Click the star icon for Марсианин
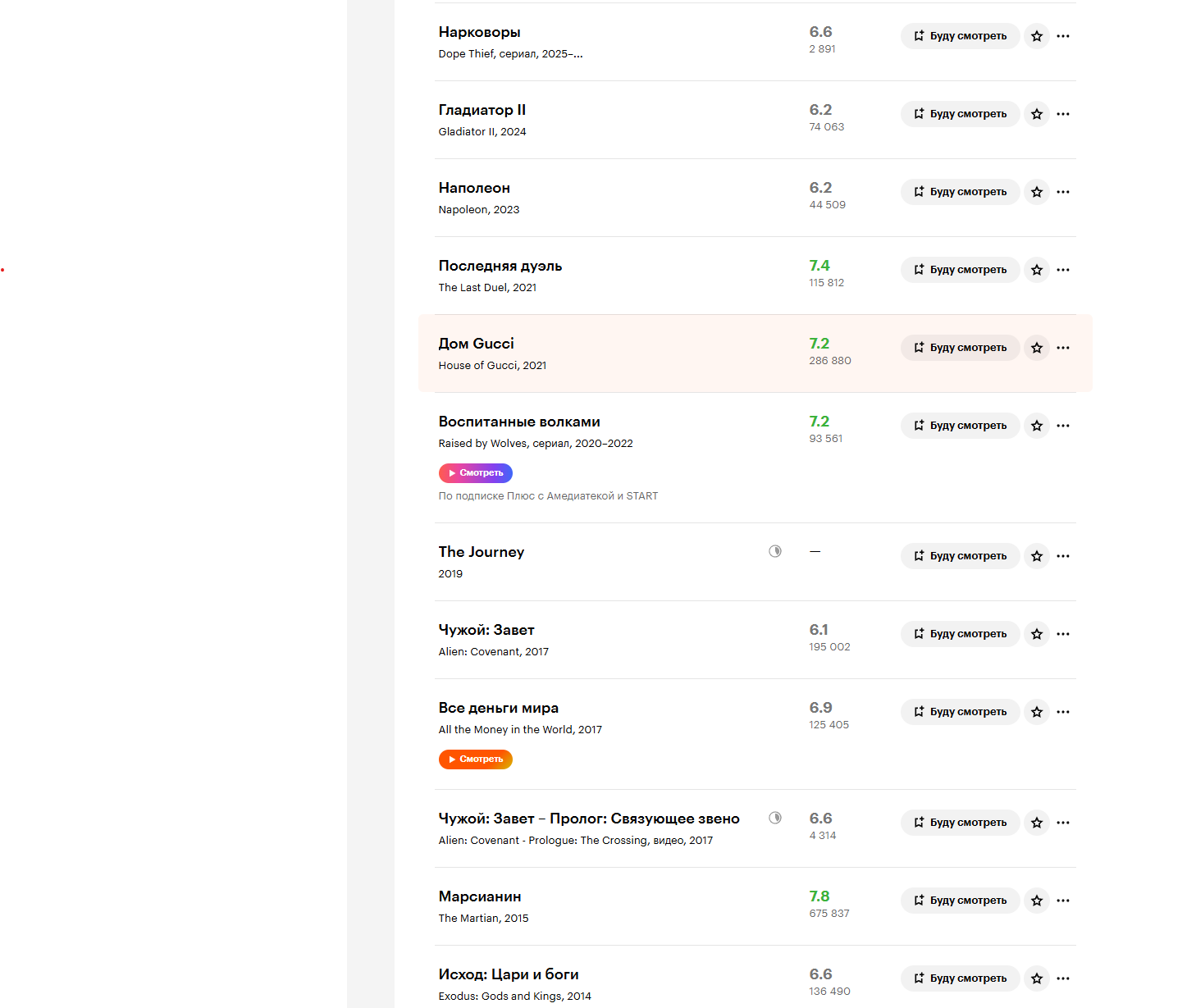This screenshot has width=1196, height=1008. click(x=1037, y=901)
